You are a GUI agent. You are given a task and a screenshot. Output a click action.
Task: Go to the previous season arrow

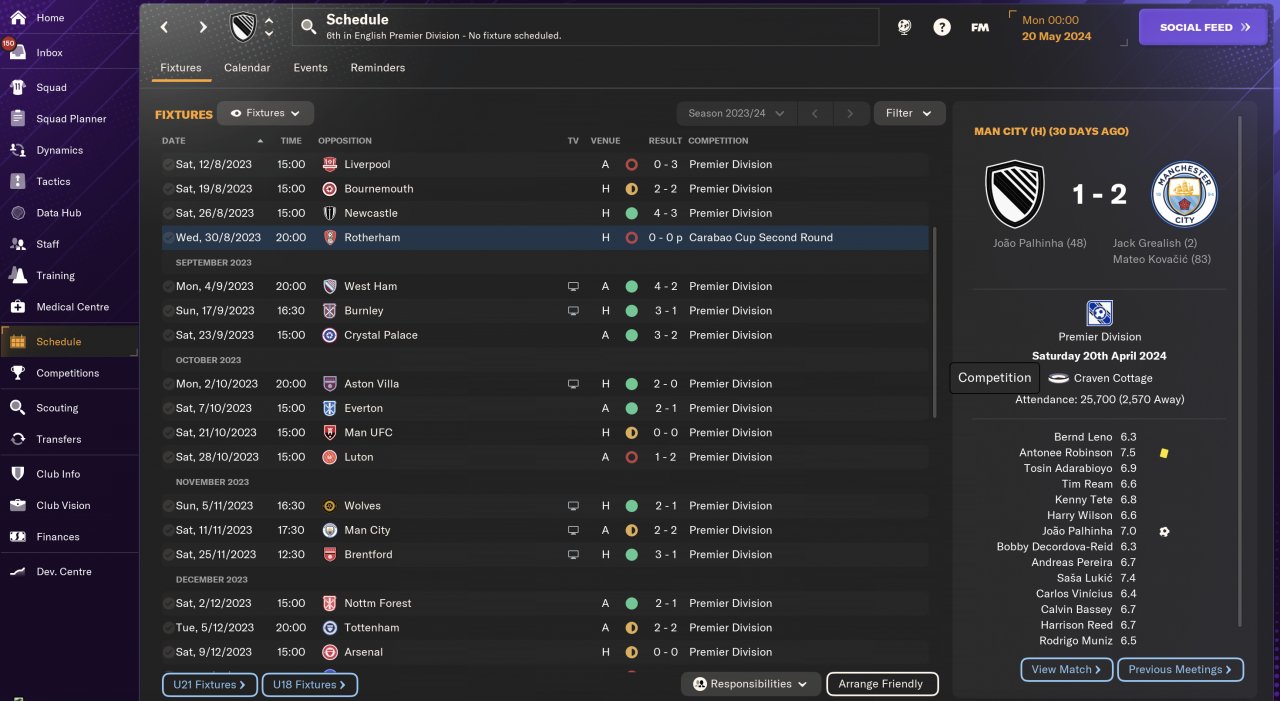[815, 113]
